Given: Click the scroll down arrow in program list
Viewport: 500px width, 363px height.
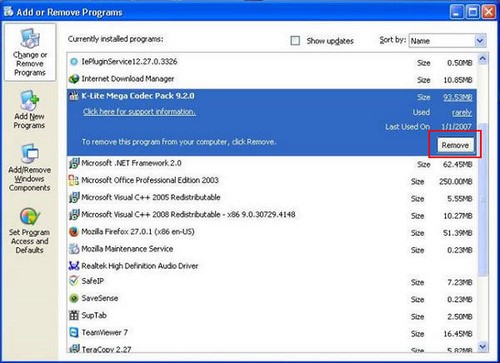Looking at the screenshot, I should [x=483, y=347].
